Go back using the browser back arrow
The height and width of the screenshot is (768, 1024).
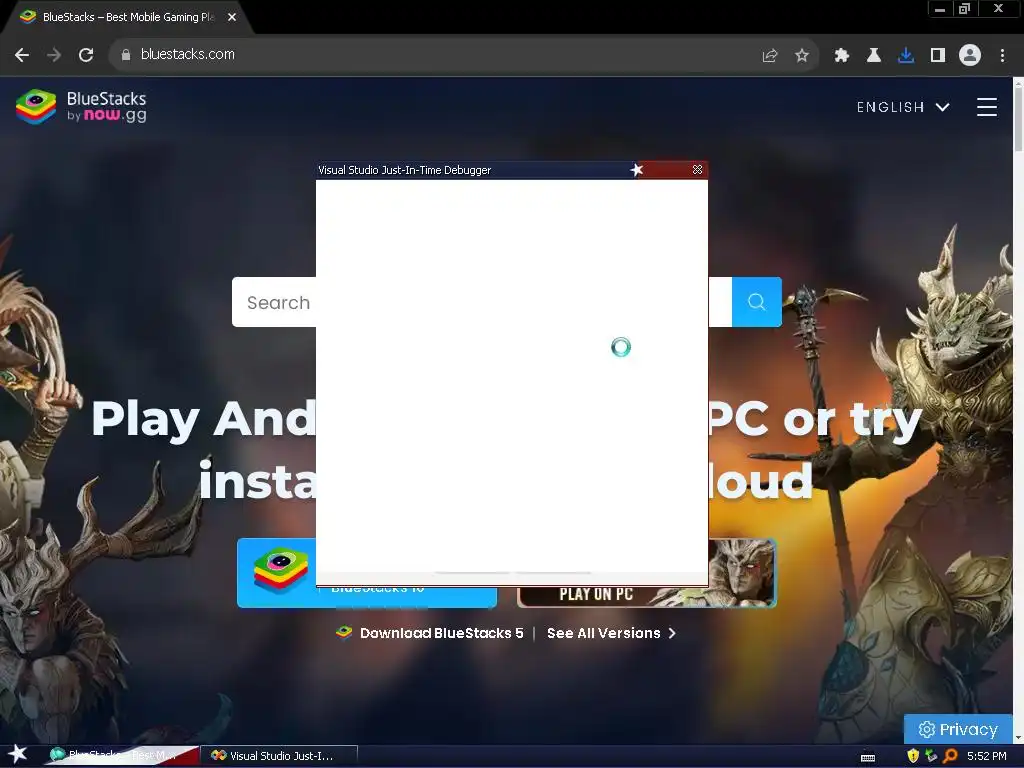point(22,55)
